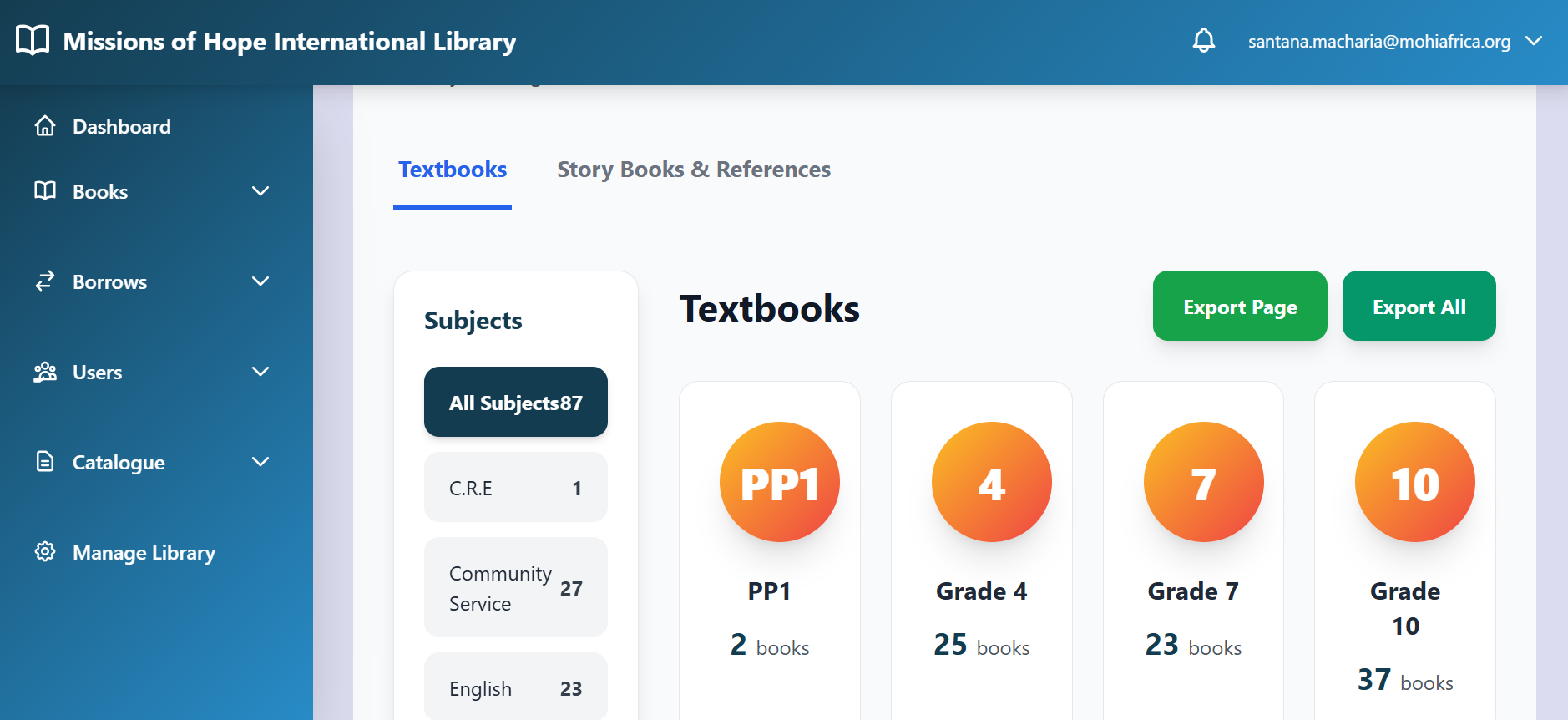Click the Catalogue document icon
1568x720 pixels.
pos(45,462)
